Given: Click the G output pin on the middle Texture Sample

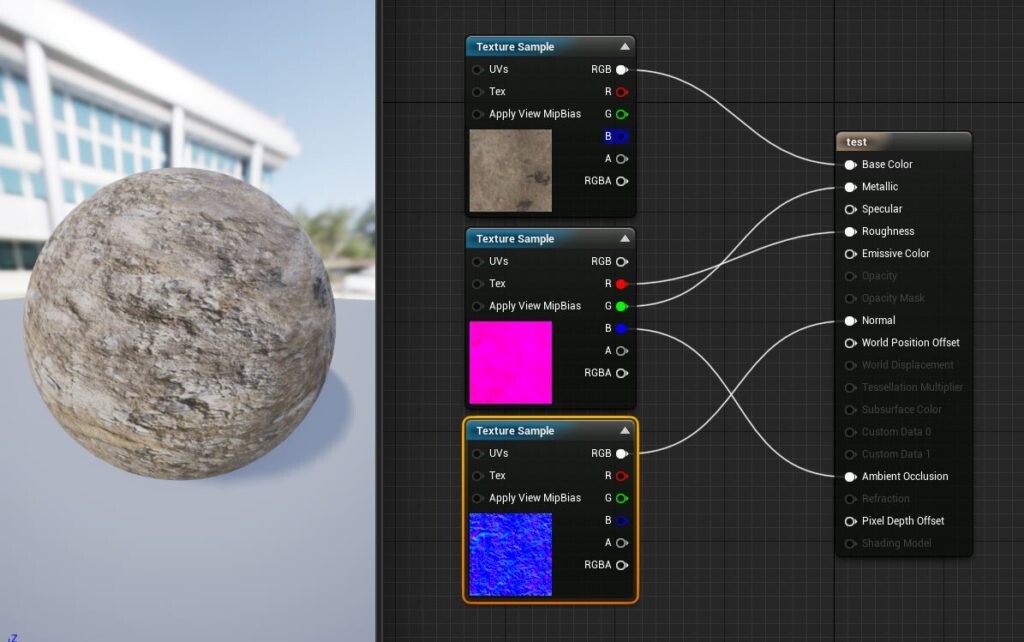Looking at the screenshot, I should coord(622,305).
